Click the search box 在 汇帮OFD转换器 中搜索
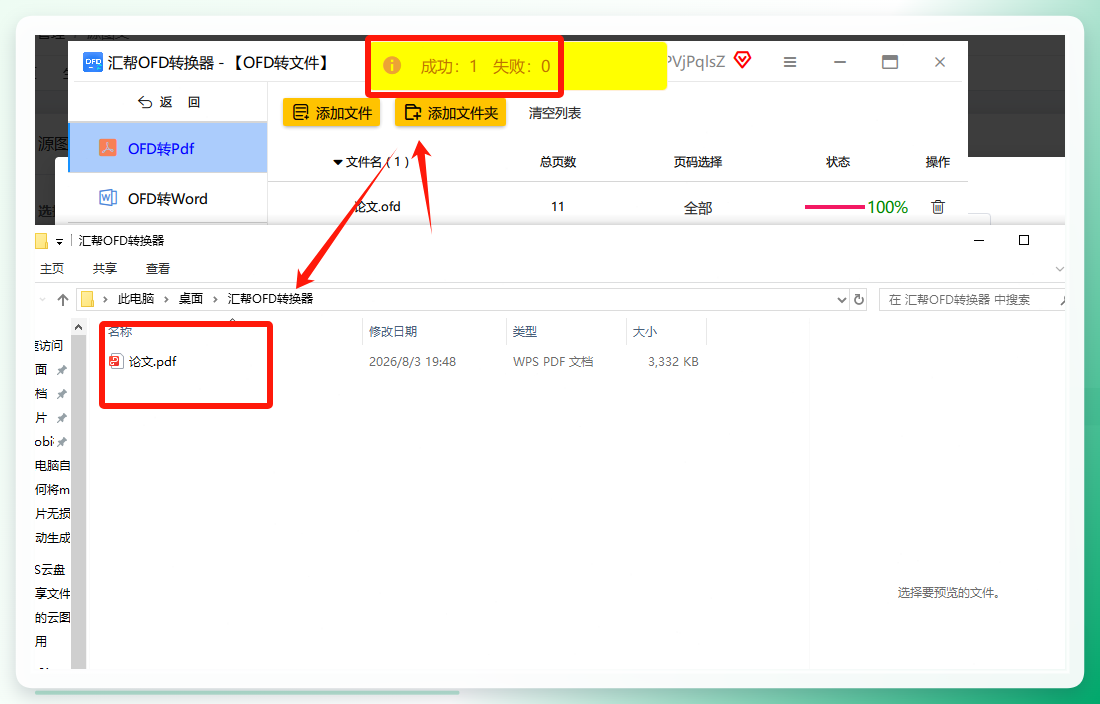 (972, 300)
